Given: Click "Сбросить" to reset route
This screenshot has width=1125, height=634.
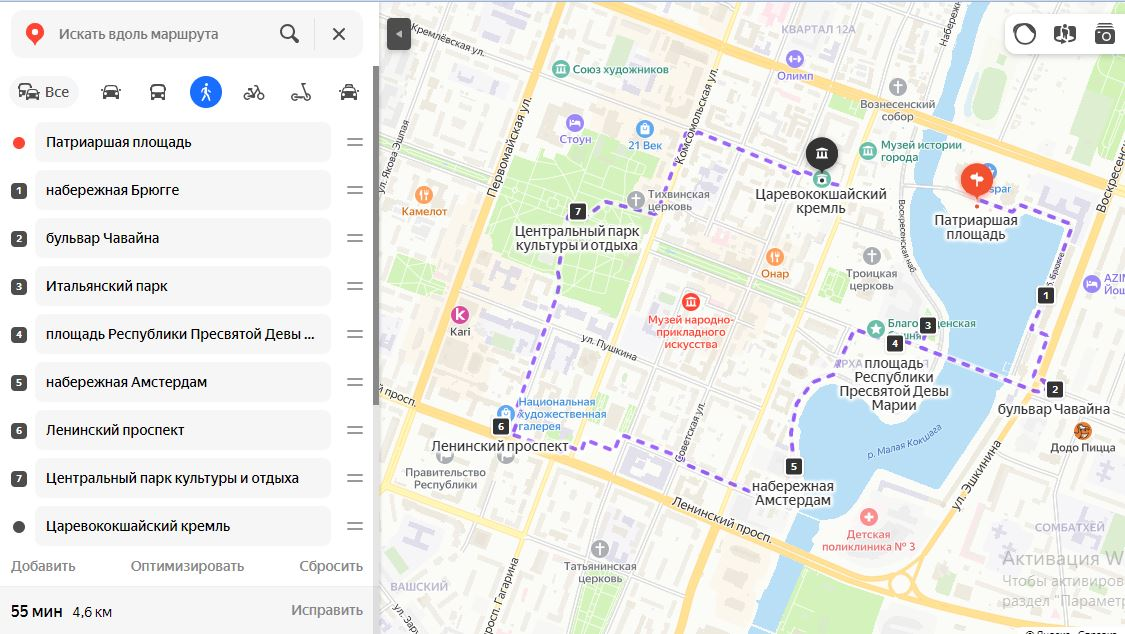Looking at the screenshot, I should [x=331, y=566].
